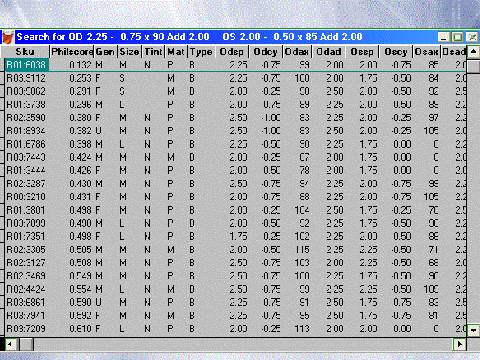This screenshot has height=360, width=480.
Task: Click the vertical scrollbar up arrow
Action: click(473, 52)
